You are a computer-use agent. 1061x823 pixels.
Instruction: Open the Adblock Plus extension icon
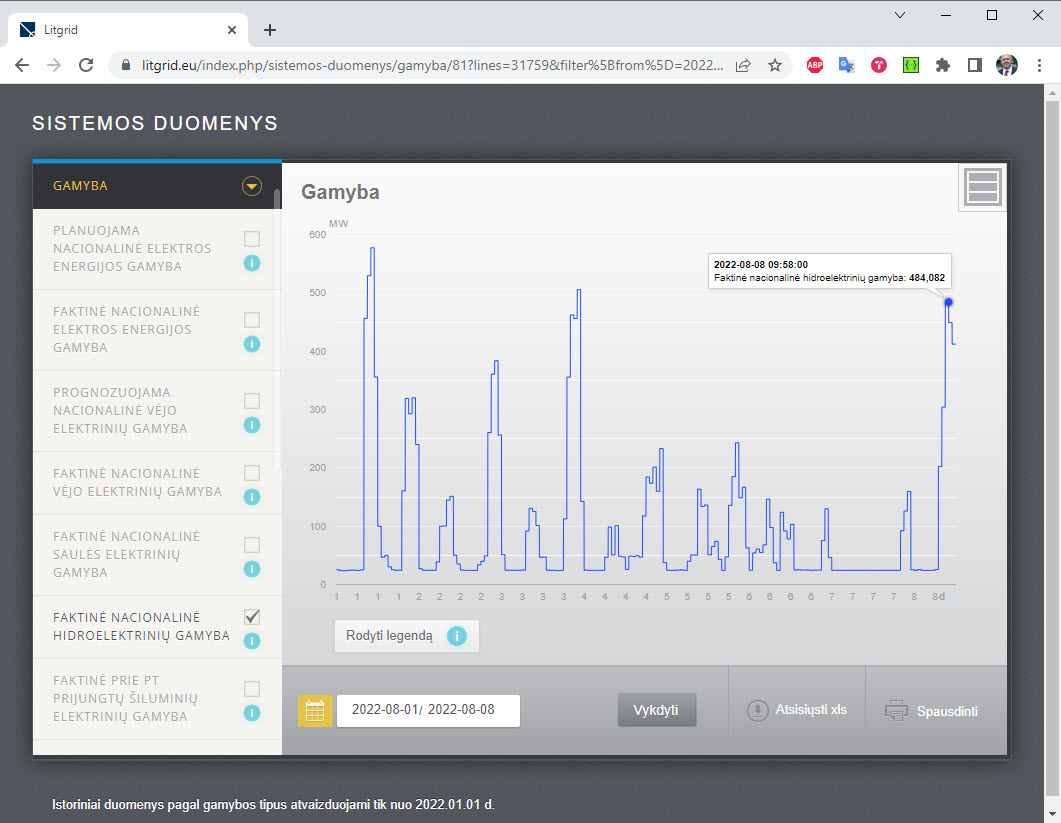tap(815, 65)
